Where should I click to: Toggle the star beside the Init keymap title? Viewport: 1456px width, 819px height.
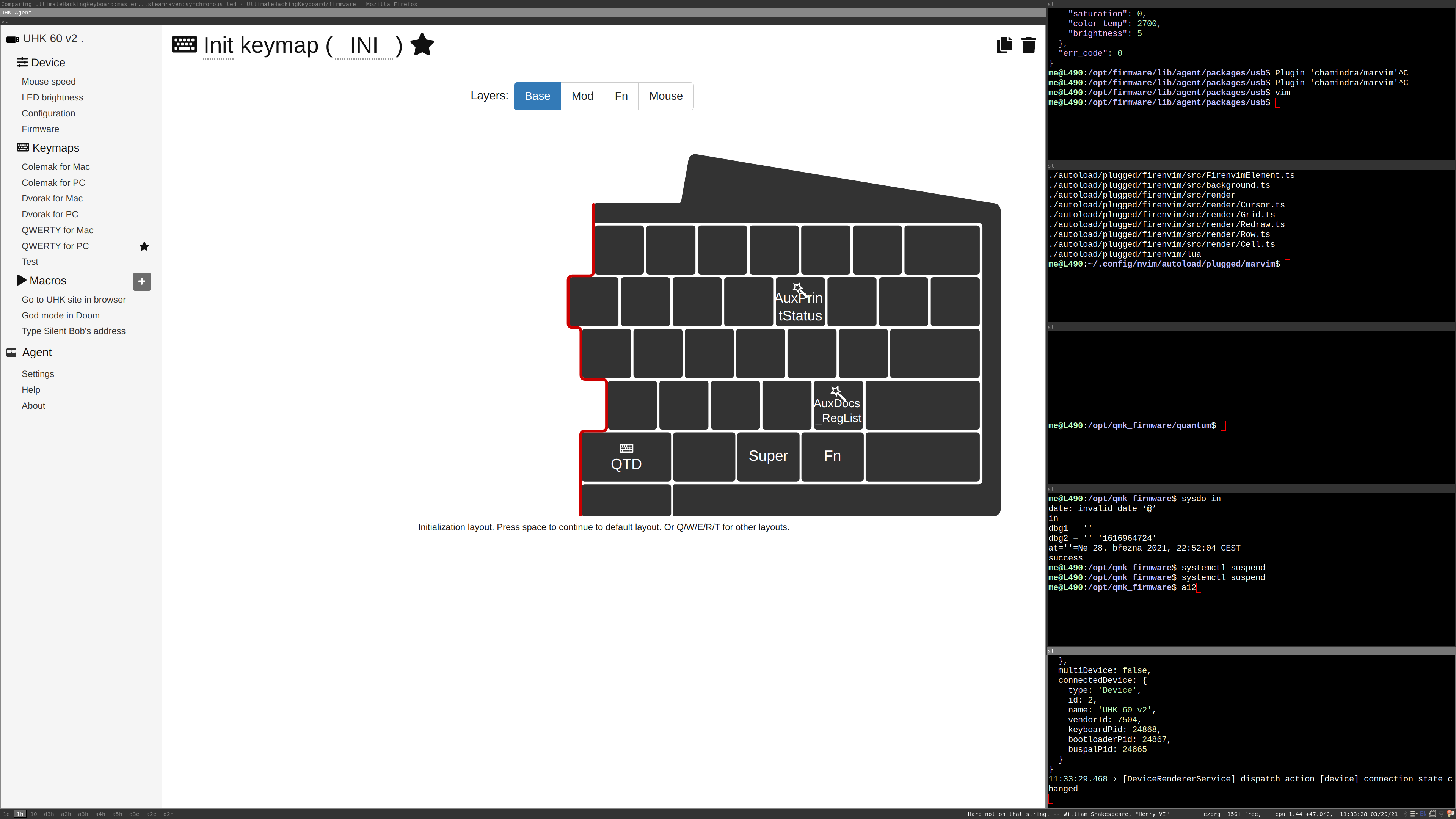422,45
